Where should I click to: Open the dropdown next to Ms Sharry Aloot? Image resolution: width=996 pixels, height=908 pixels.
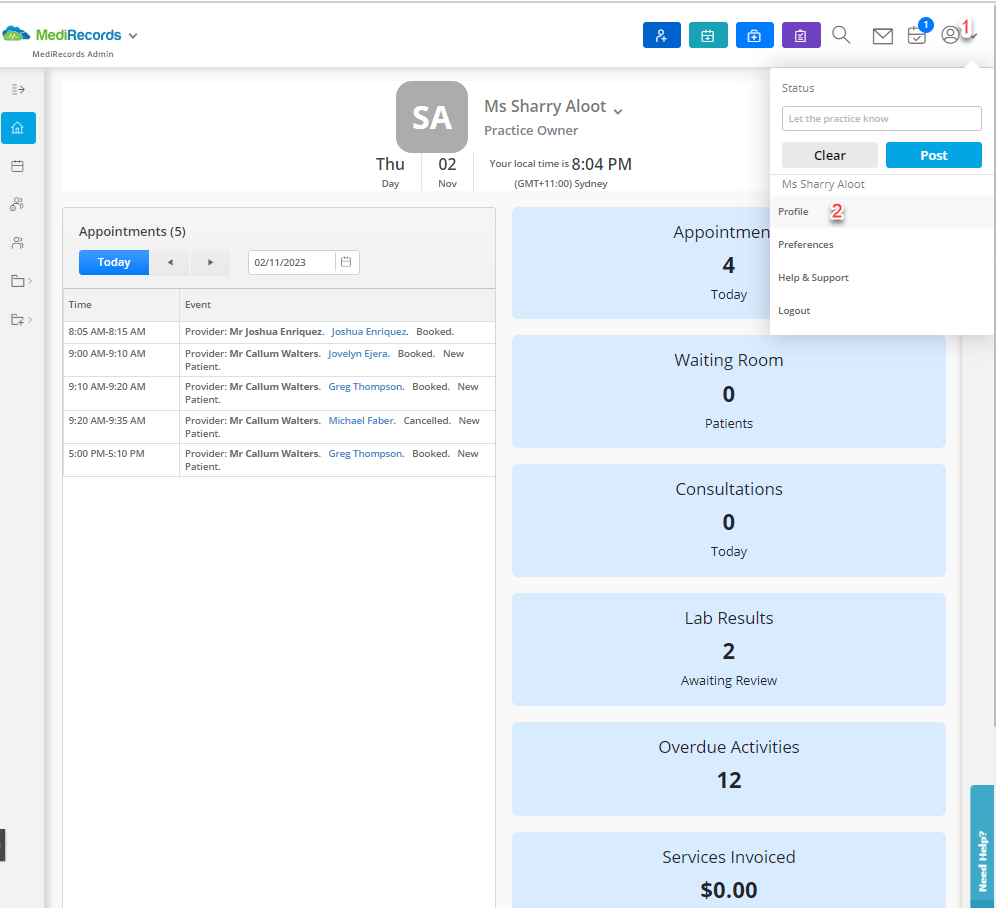[617, 112]
